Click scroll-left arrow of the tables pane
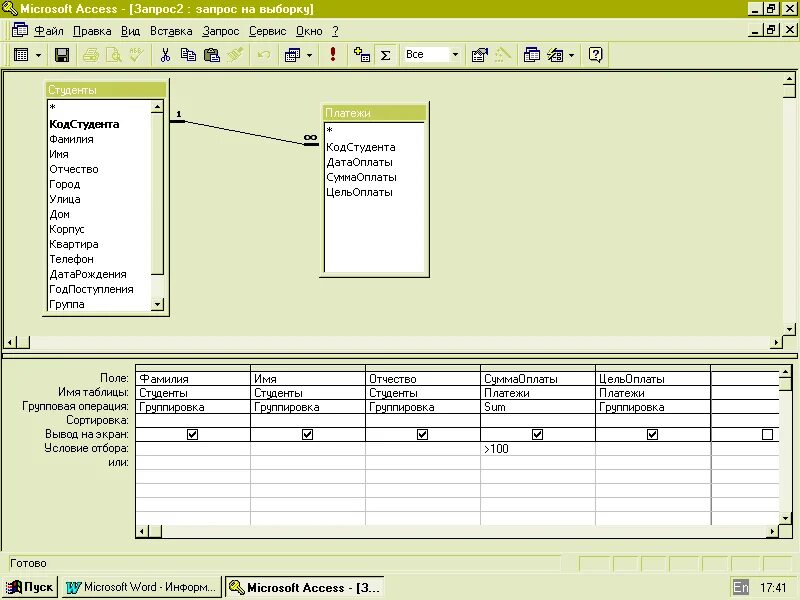The image size is (800, 600). [x=11, y=342]
